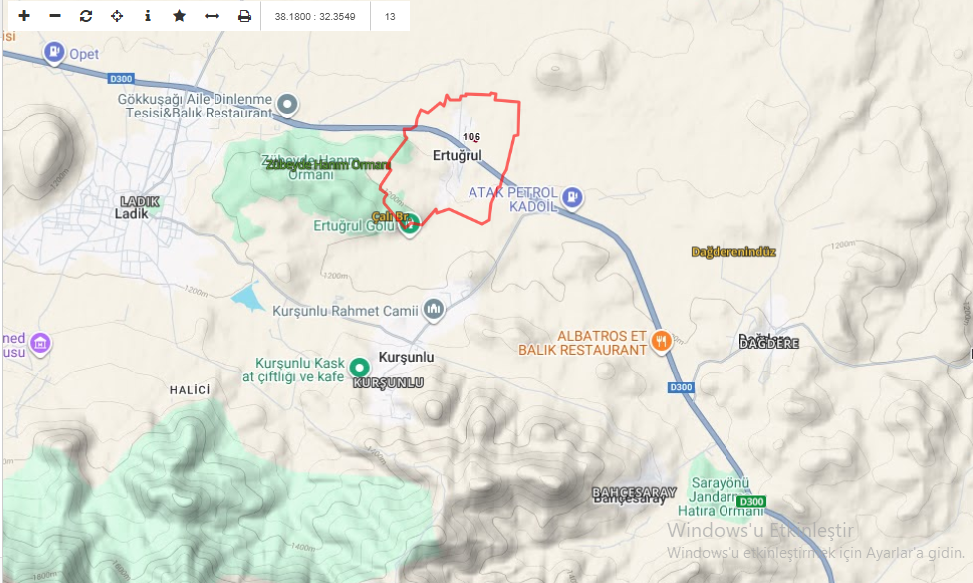Click the Ladik town label
Image resolution: width=973 pixels, height=583 pixels.
coord(132,213)
